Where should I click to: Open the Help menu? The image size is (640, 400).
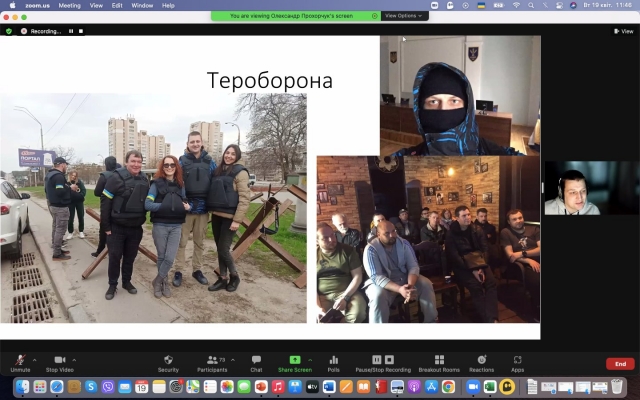point(168,5)
